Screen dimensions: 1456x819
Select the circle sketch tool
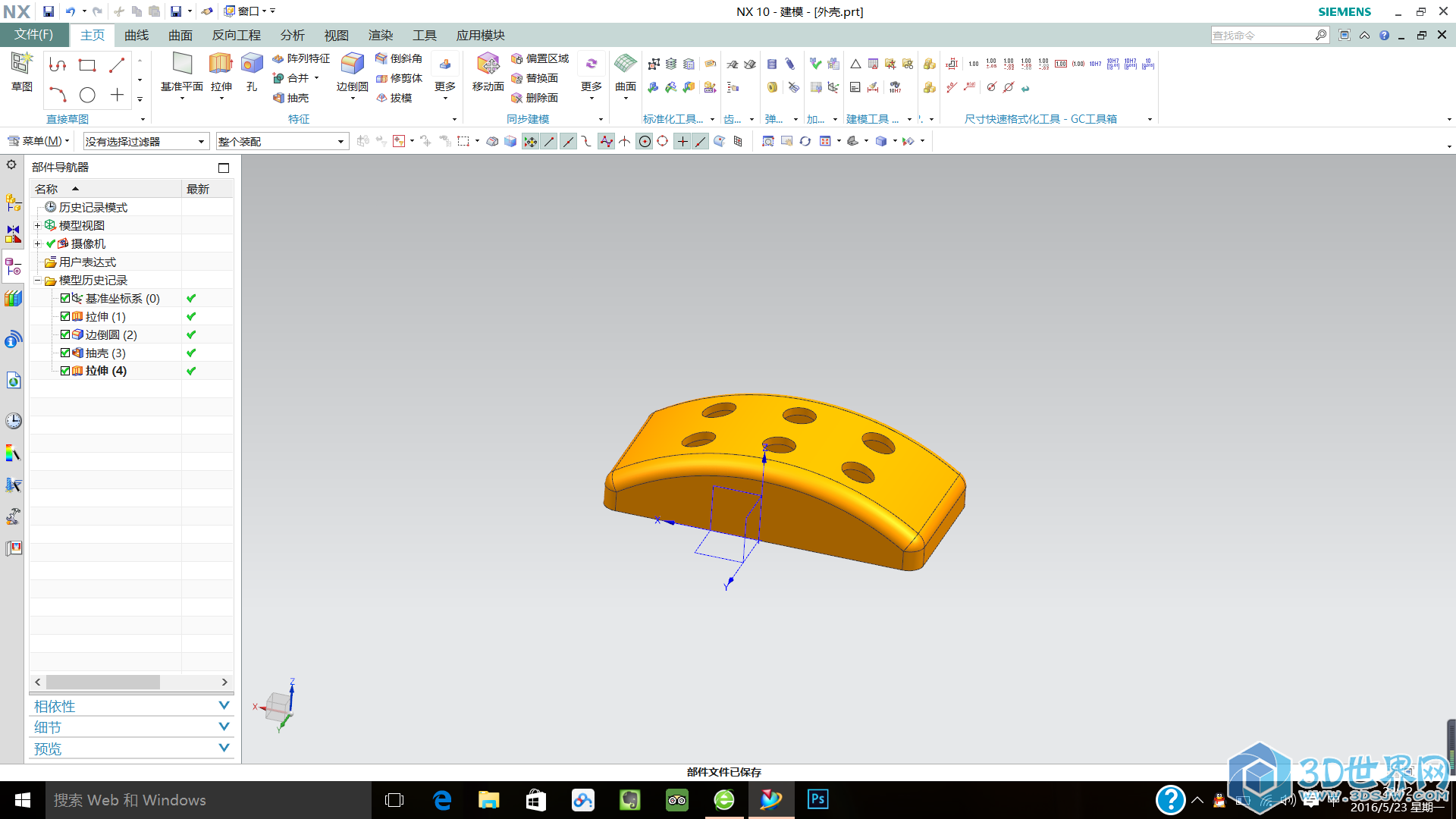pyautogui.click(x=87, y=95)
